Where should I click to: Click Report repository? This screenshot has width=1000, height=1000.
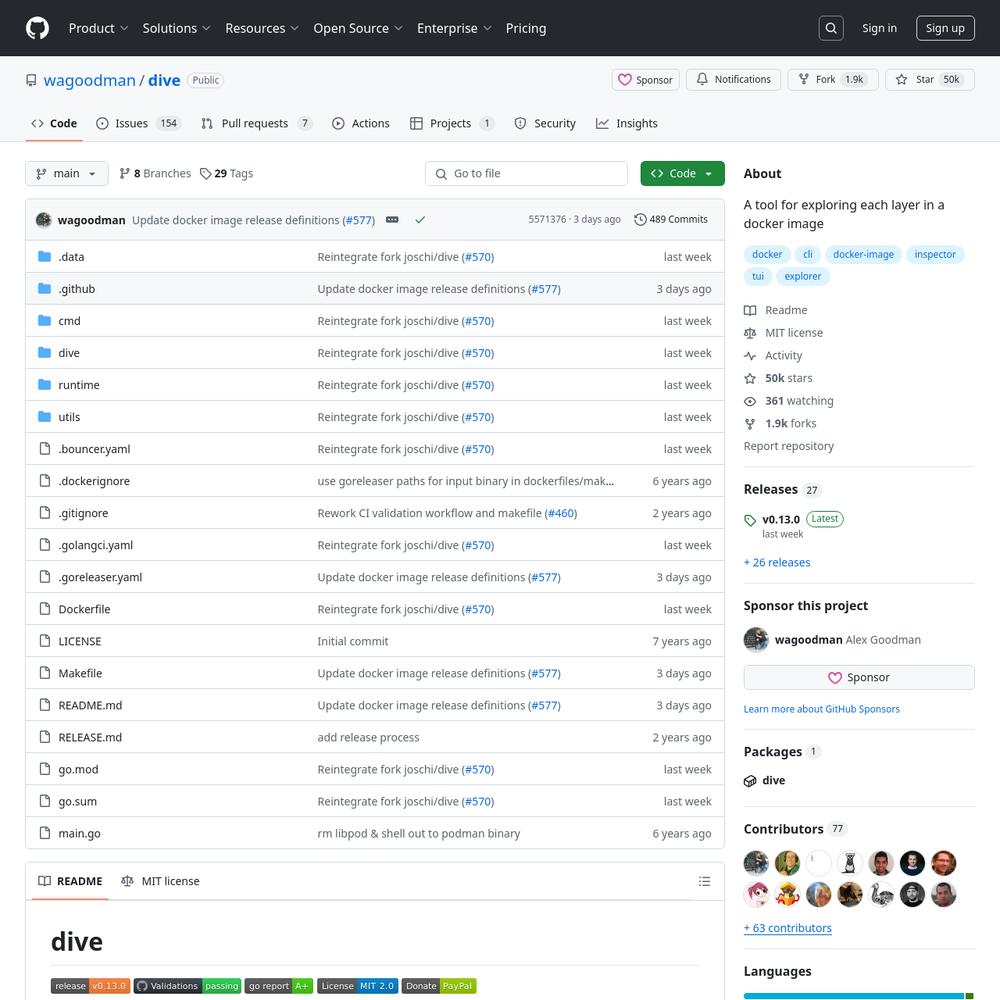[788, 446]
